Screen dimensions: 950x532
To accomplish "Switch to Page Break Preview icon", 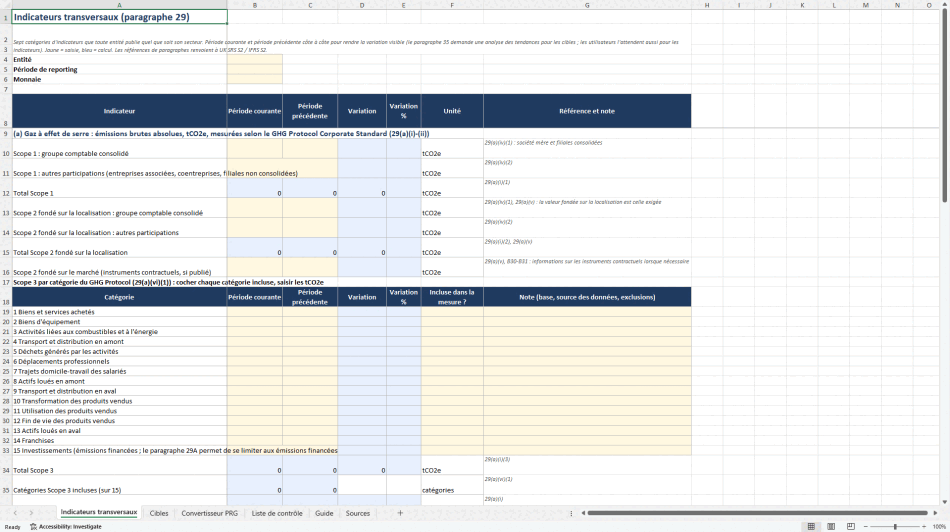I will pos(851,527).
